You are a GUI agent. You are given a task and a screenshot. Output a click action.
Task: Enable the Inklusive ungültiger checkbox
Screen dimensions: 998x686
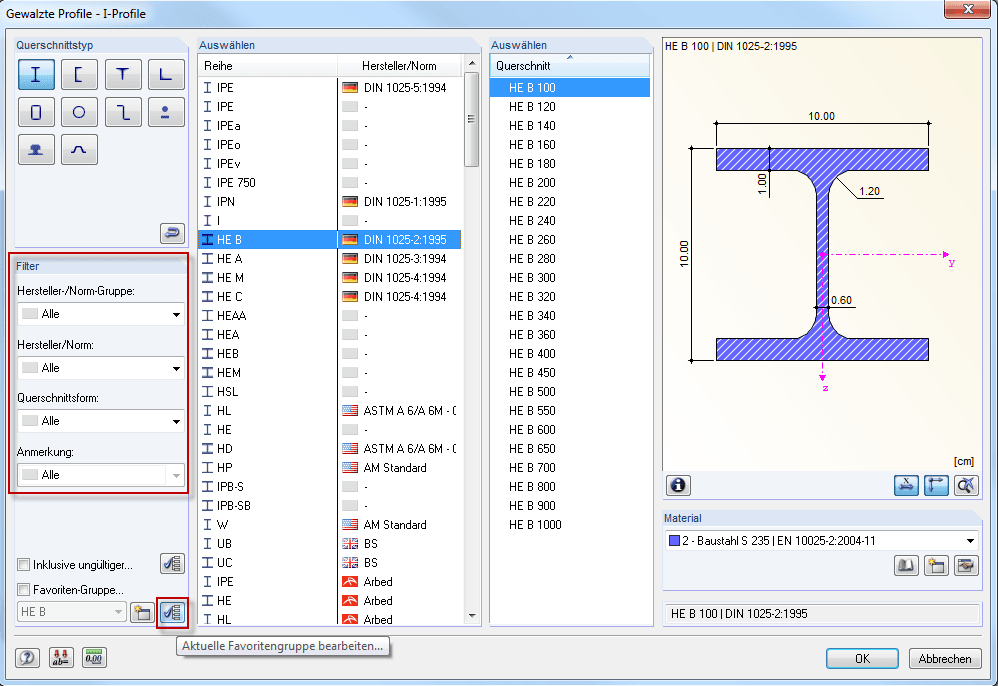[x=24, y=564]
